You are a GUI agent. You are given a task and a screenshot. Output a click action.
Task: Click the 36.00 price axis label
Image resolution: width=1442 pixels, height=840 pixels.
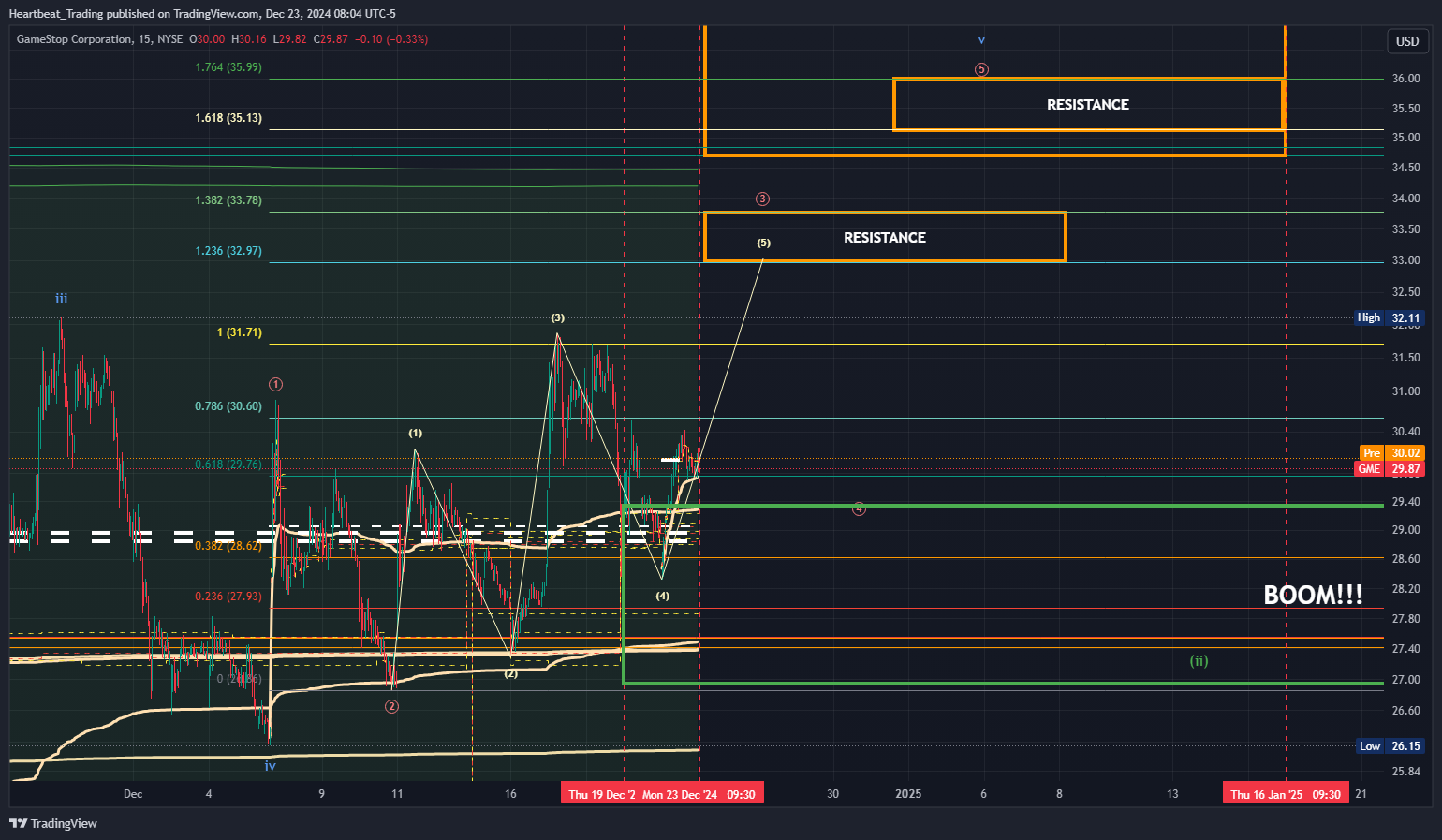pos(1405,79)
